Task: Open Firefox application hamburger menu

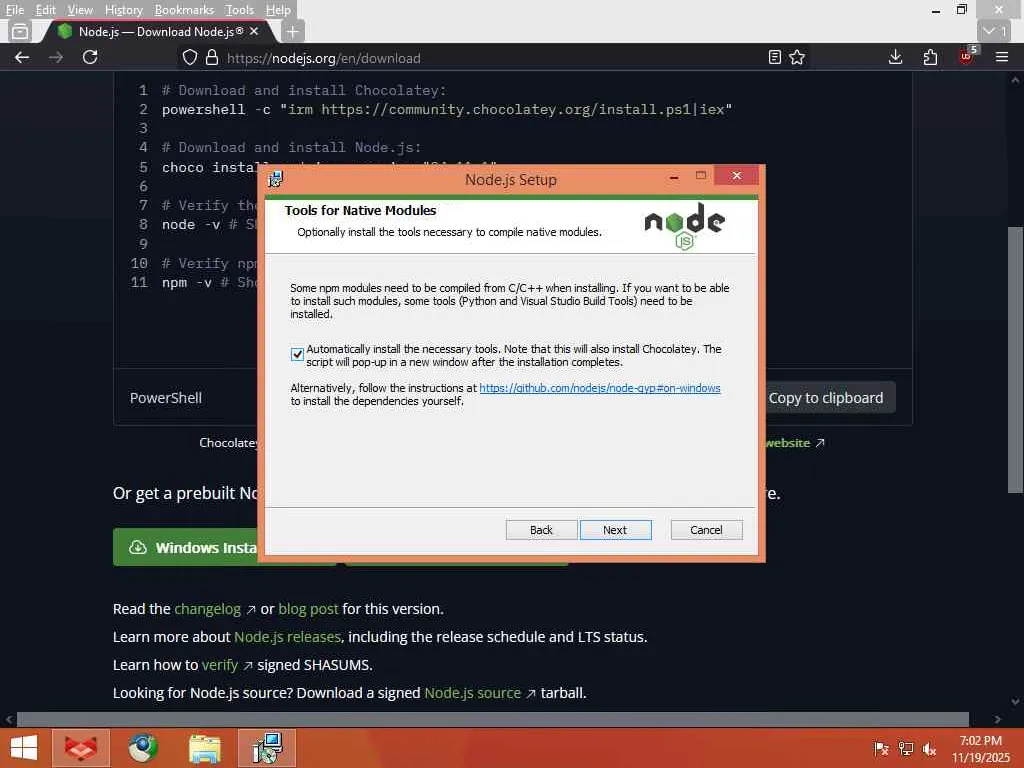Action: (x=1002, y=57)
